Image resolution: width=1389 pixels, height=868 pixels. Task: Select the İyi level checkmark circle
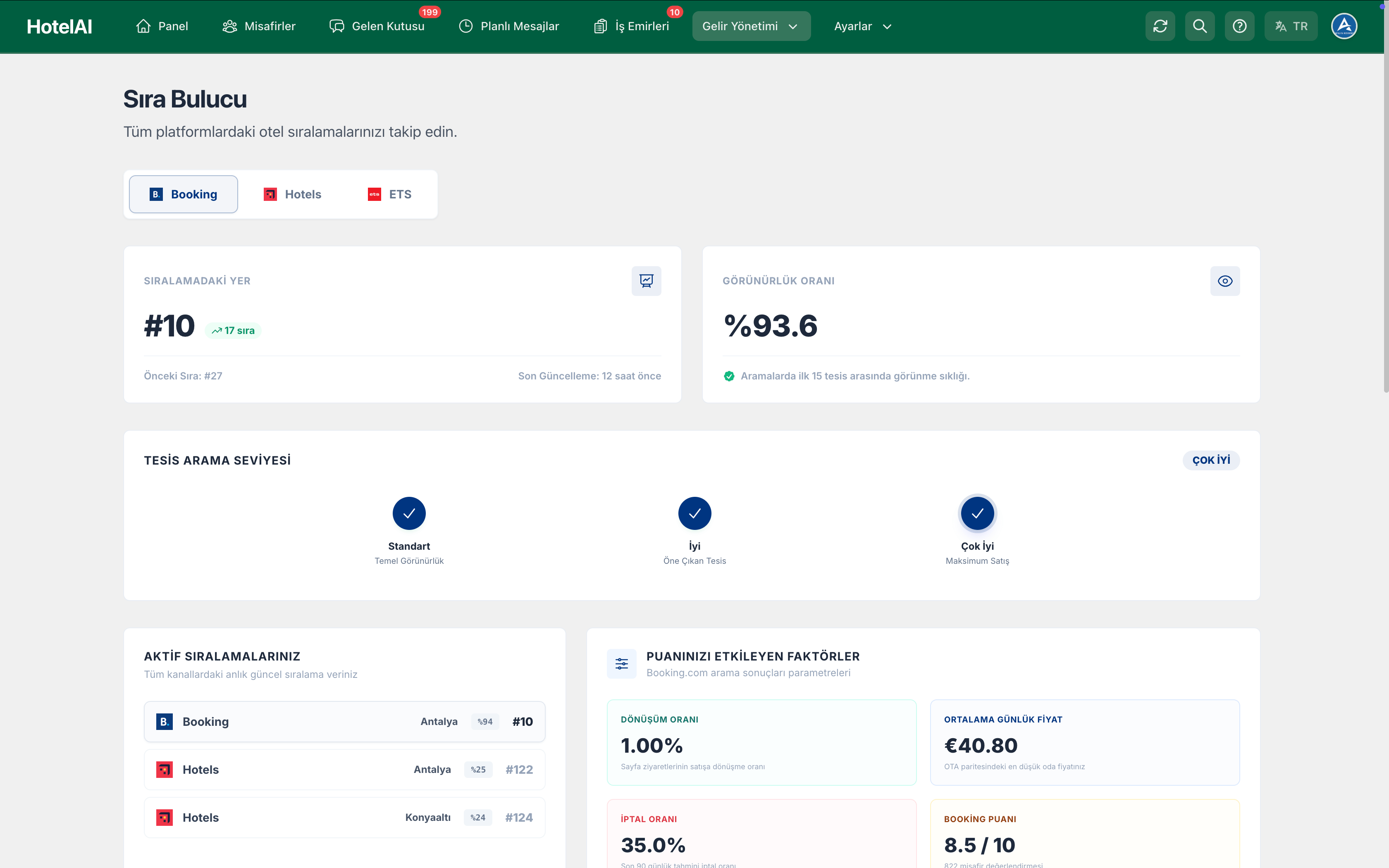(694, 513)
